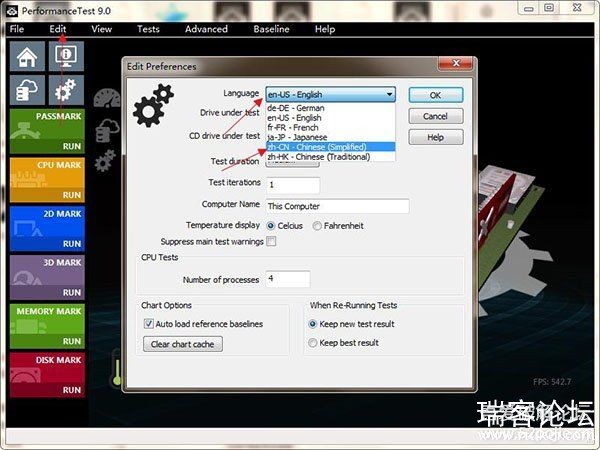Choose fr-FR French language option
This screenshot has height=450, width=600.
pyautogui.click(x=331, y=127)
